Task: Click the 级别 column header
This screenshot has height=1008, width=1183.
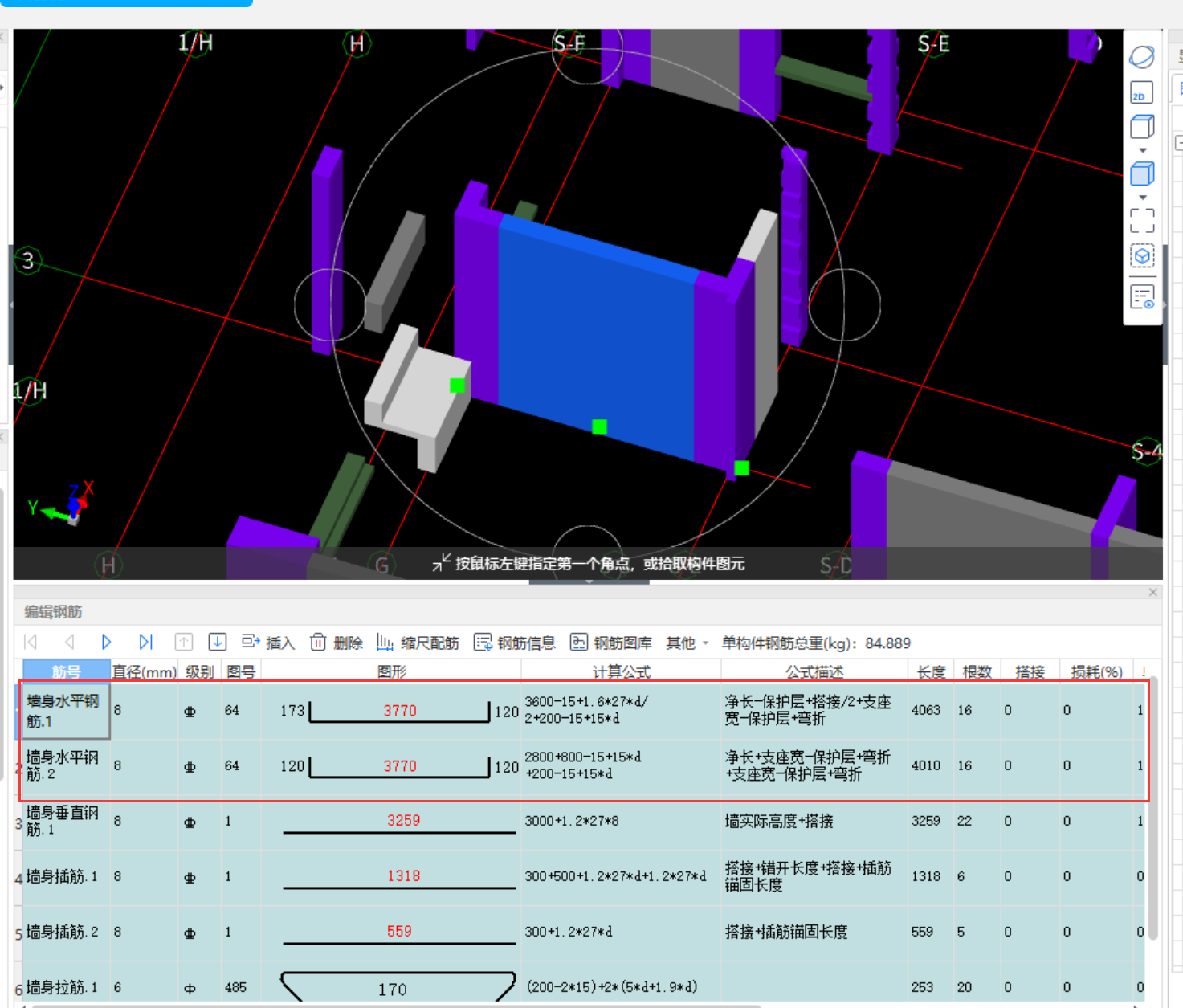Action: coord(199,671)
